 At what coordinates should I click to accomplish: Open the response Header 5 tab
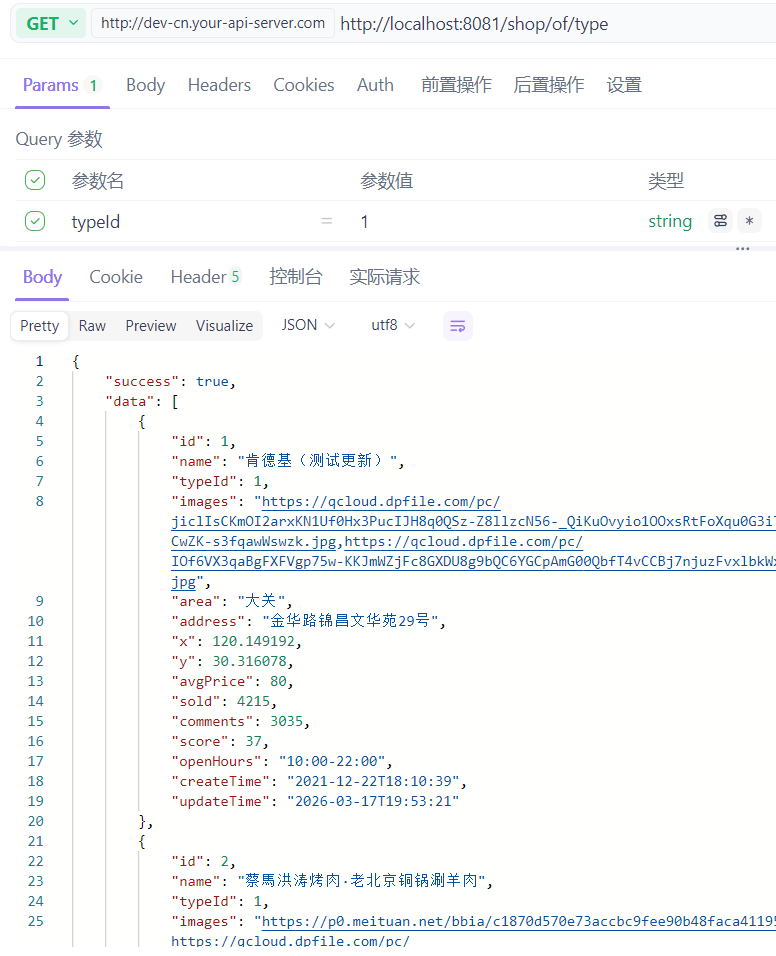[205, 277]
